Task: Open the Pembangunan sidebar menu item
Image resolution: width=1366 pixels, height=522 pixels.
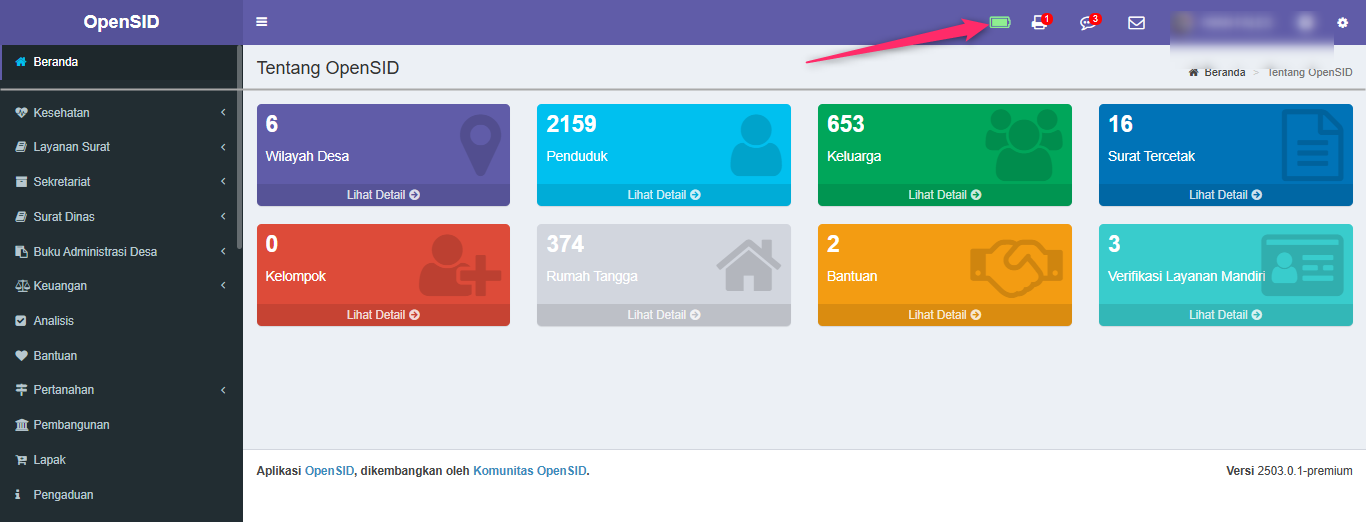Action: coord(120,425)
